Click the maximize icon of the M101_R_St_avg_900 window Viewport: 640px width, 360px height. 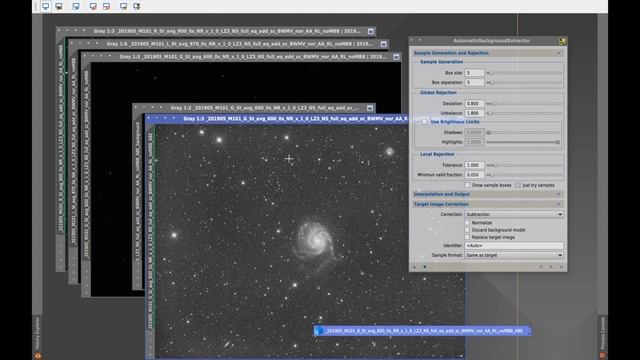[x=371, y=31]
